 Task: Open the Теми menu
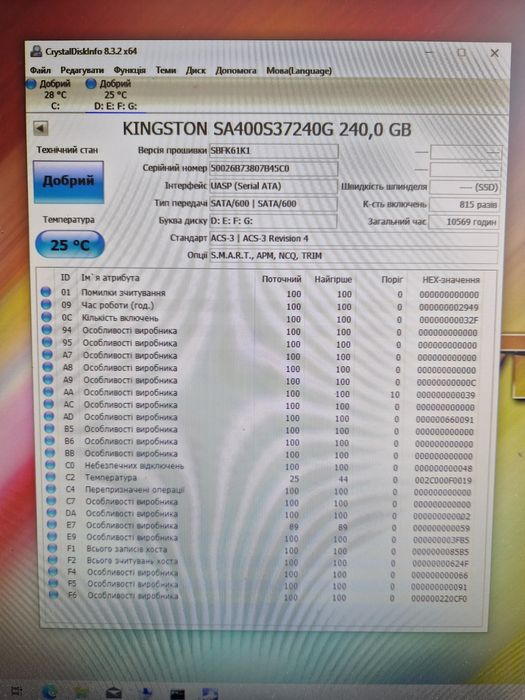pyautogui.click(x=166, y=71)
